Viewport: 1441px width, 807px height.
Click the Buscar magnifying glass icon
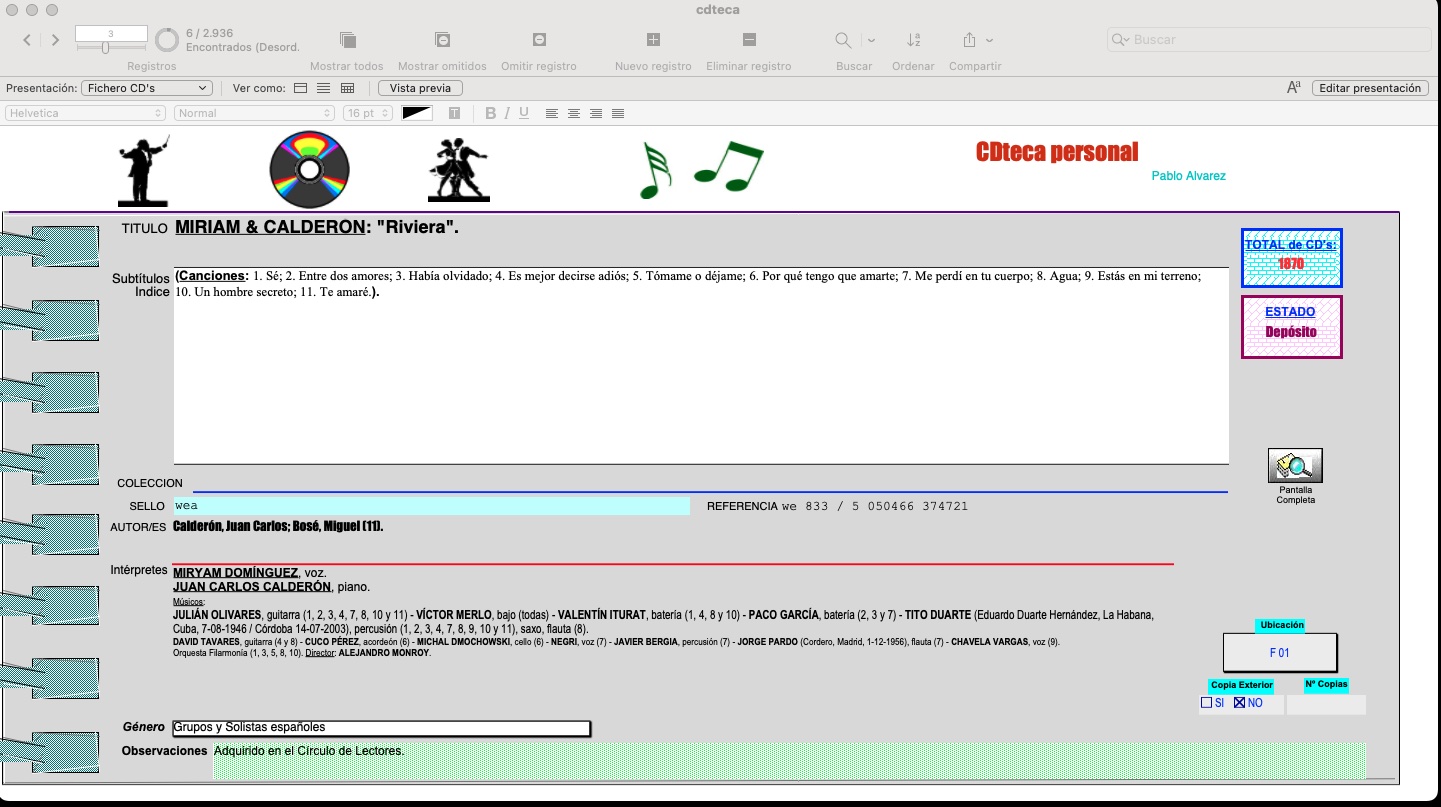[843, 40]
